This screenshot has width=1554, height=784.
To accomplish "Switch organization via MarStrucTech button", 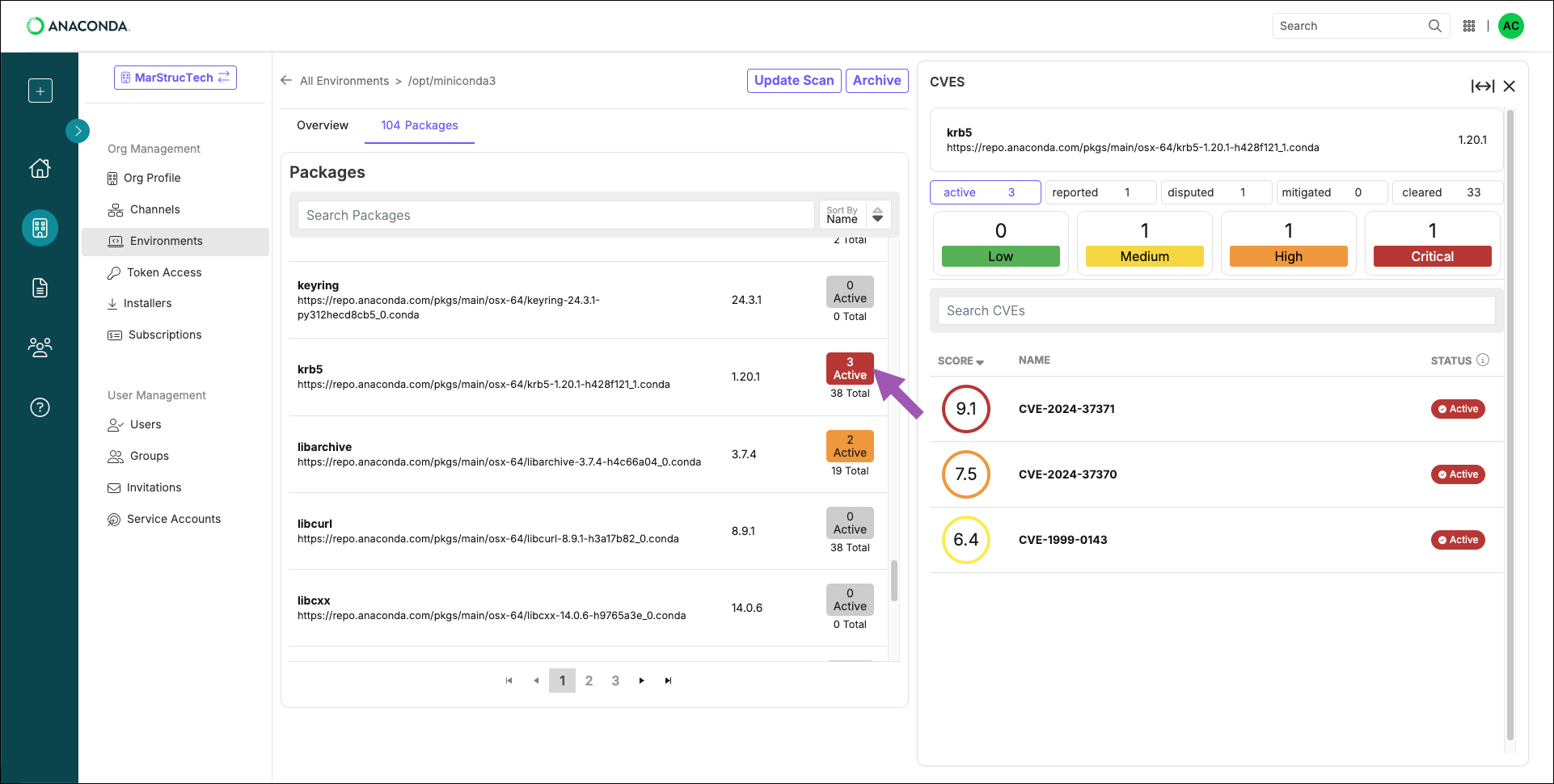I will pos(175,78).
